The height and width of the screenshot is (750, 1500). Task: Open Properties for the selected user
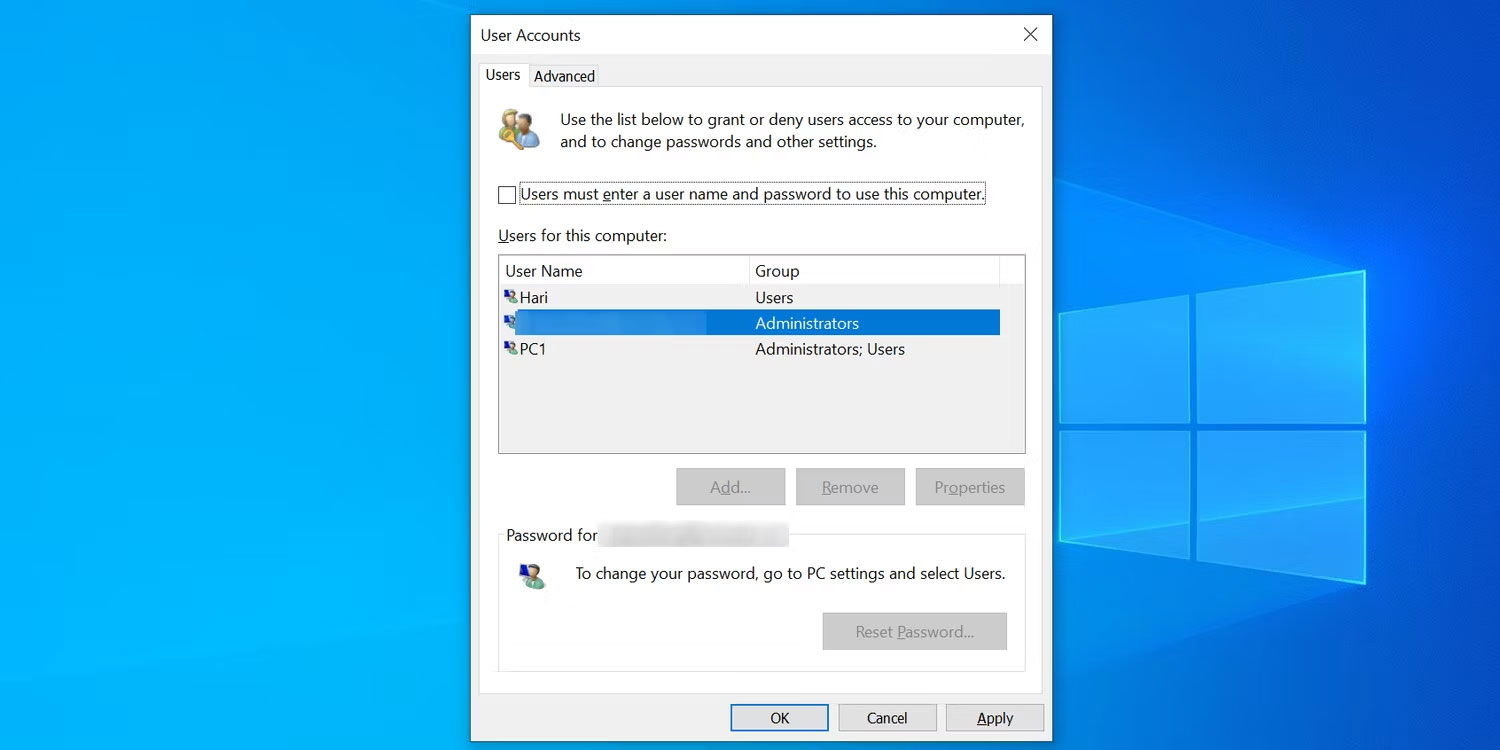[x=969, y=487]
